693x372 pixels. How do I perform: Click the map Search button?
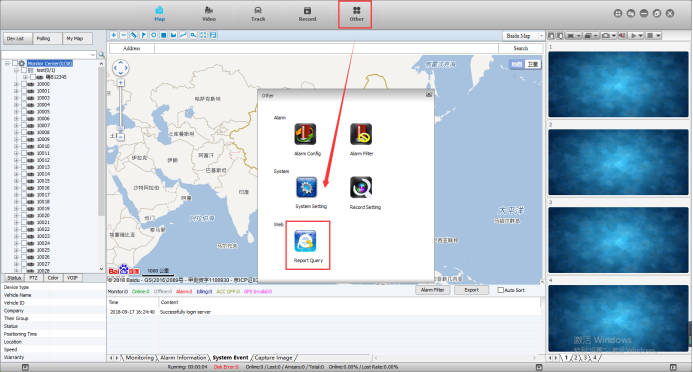[x=521, y=48]
